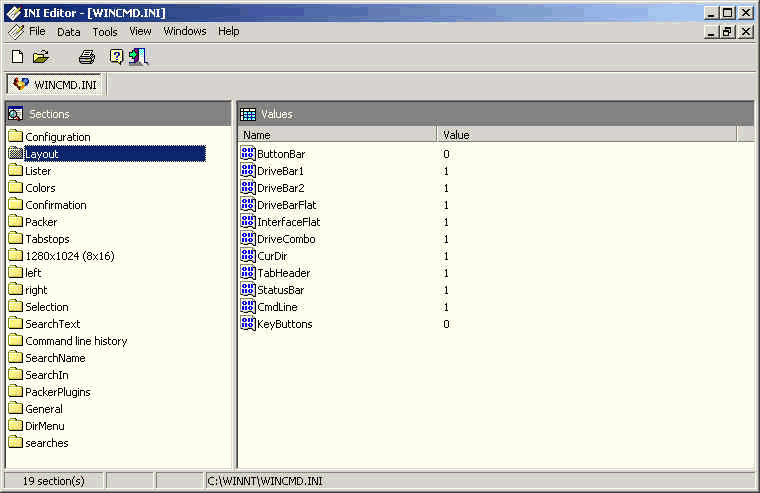Click the '19 section(s)' status bar entry

[53, 481]
